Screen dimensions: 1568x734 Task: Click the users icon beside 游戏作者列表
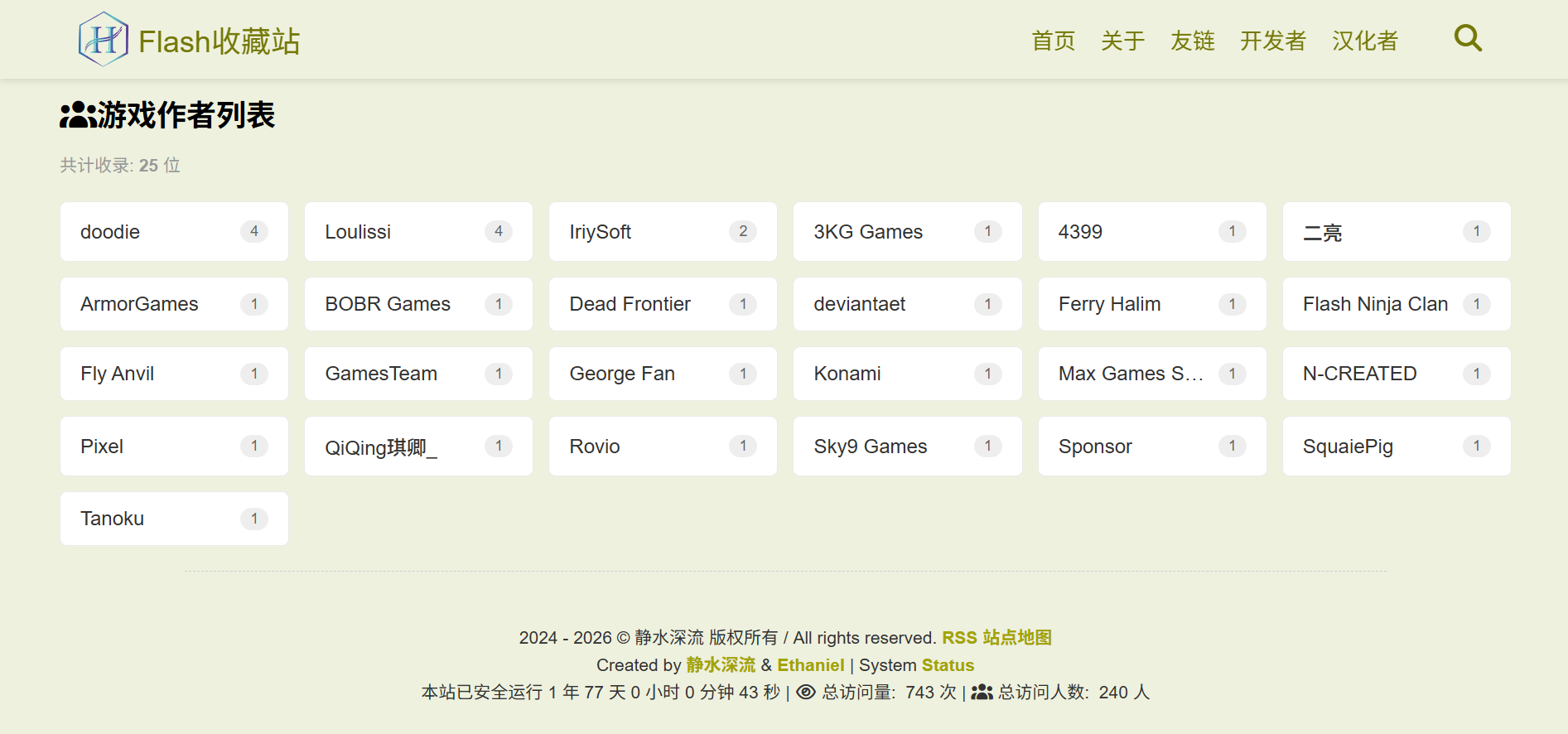point(78,115)
